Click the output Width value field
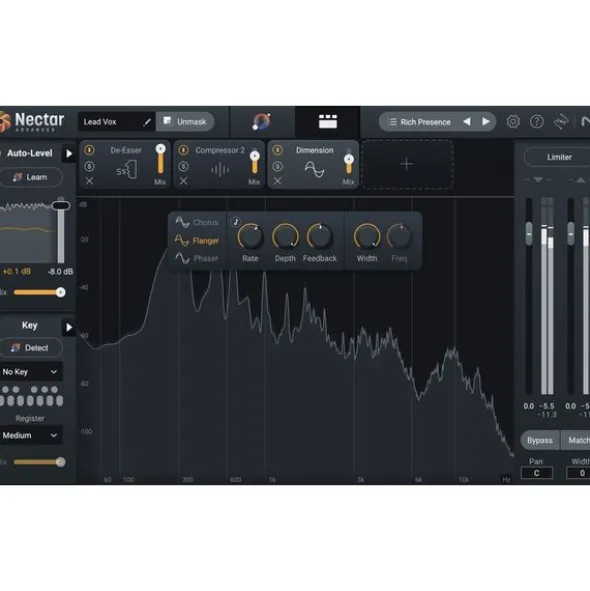The image size is (590, 591). pyautogui.click(x=579, y=473)
